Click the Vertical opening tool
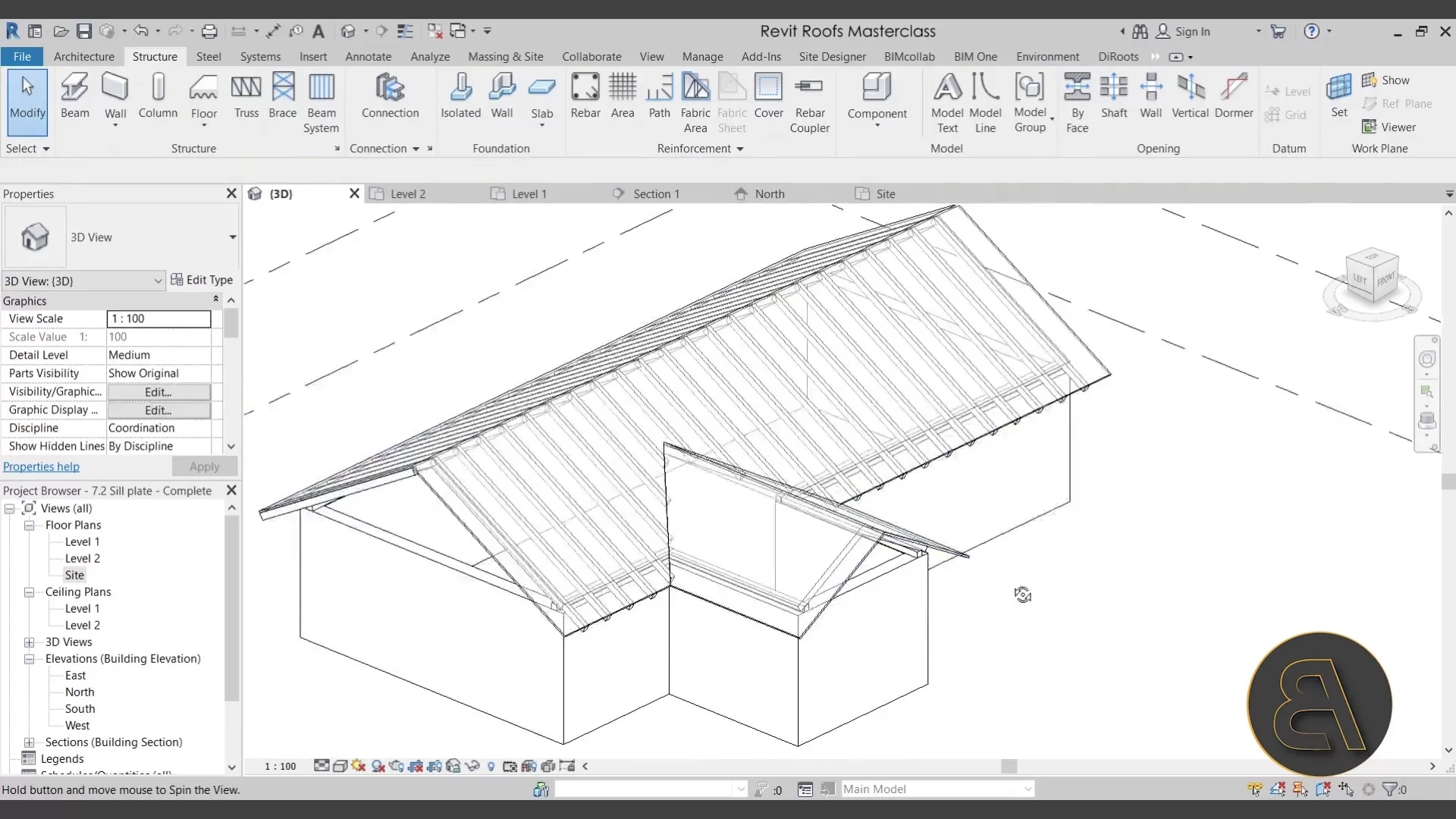Screen dimensions: 1456x819 point(1190,96)
